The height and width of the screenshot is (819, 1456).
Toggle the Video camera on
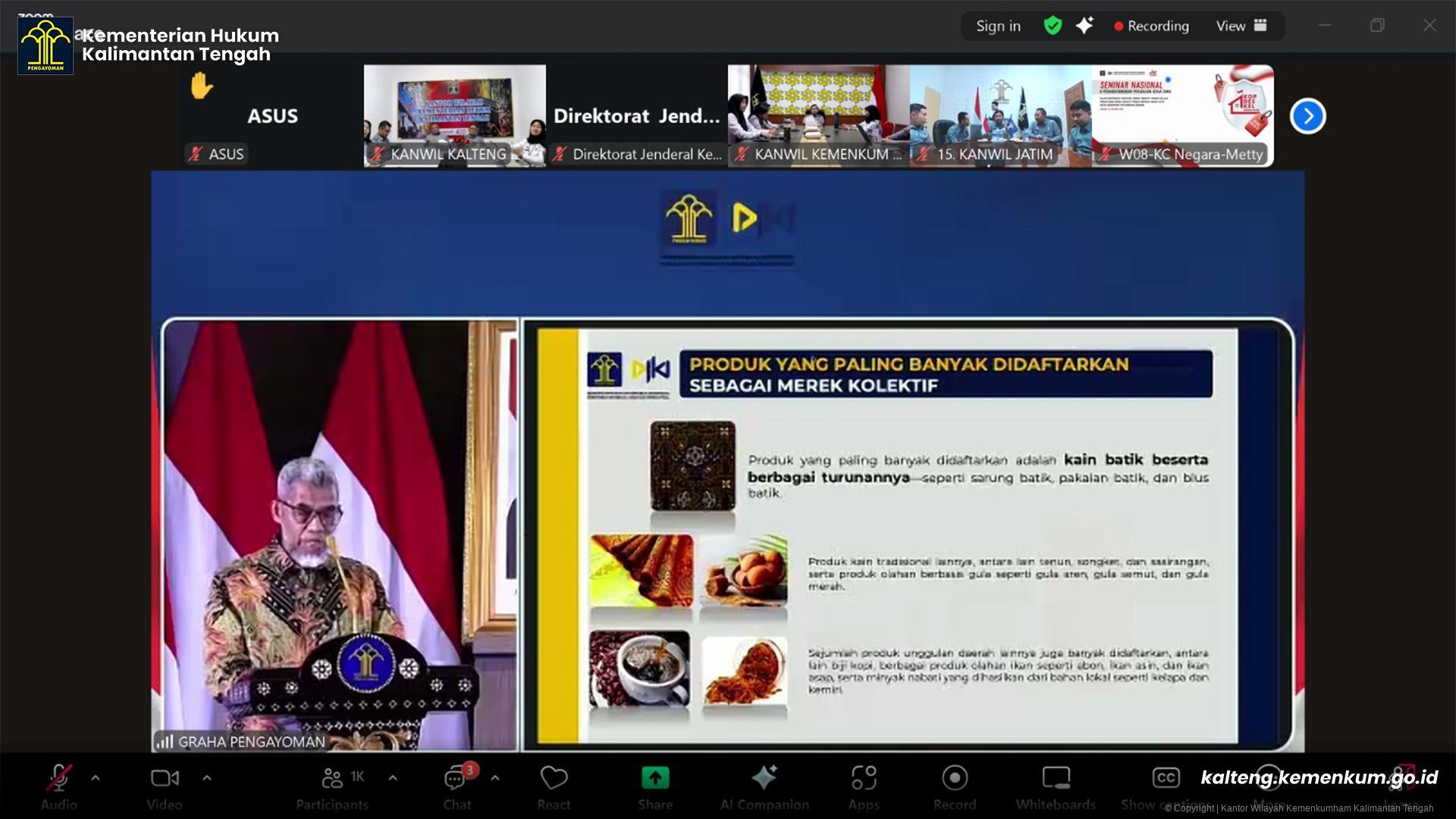(165, 779)
